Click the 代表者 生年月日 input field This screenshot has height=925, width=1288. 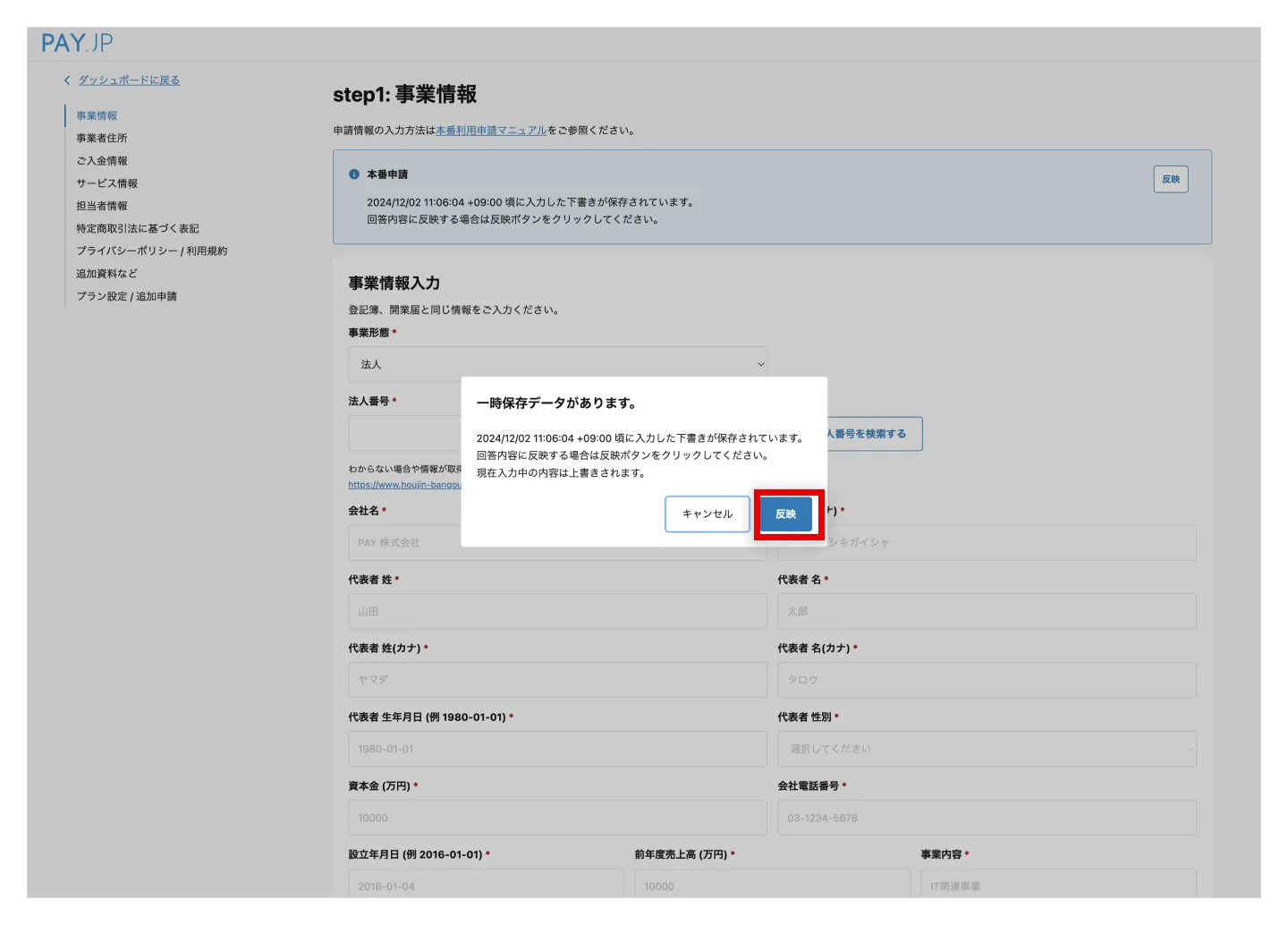[x=557, y=749]
